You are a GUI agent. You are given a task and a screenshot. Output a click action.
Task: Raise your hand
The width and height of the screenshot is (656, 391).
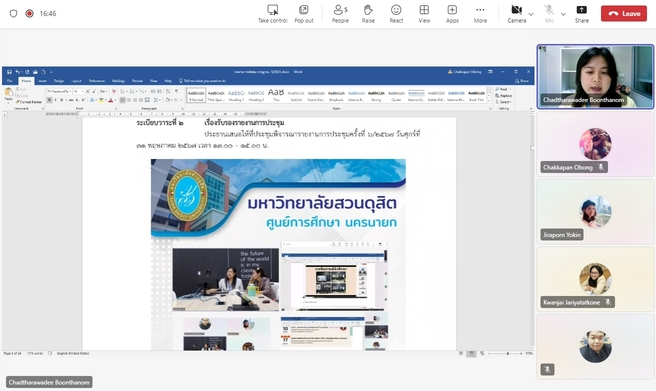(368, 10)
